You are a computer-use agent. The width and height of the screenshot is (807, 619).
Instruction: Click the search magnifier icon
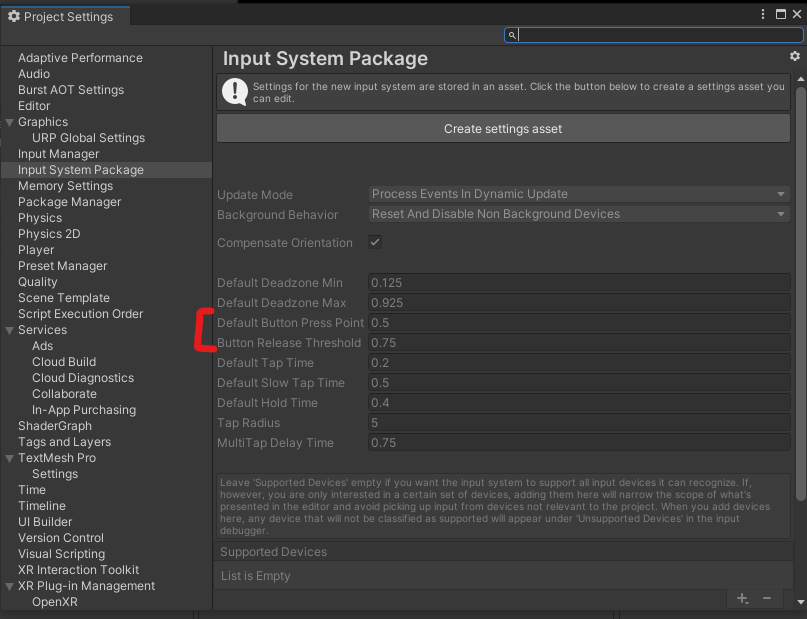coord(512,35)
